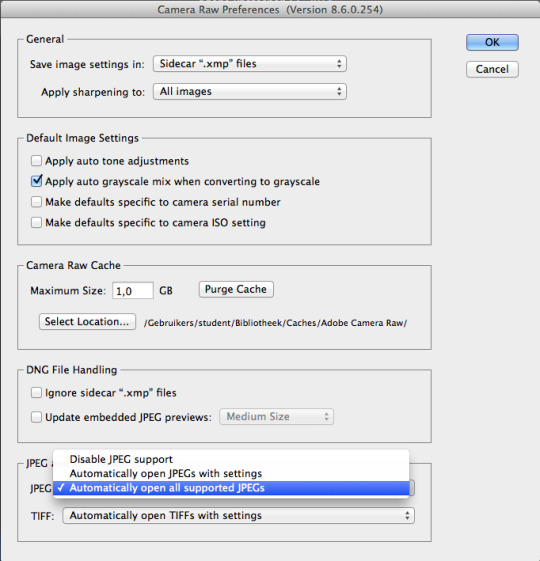
Task: Click the Camera Raw Preferences title bar text
Action: point(270,10)
